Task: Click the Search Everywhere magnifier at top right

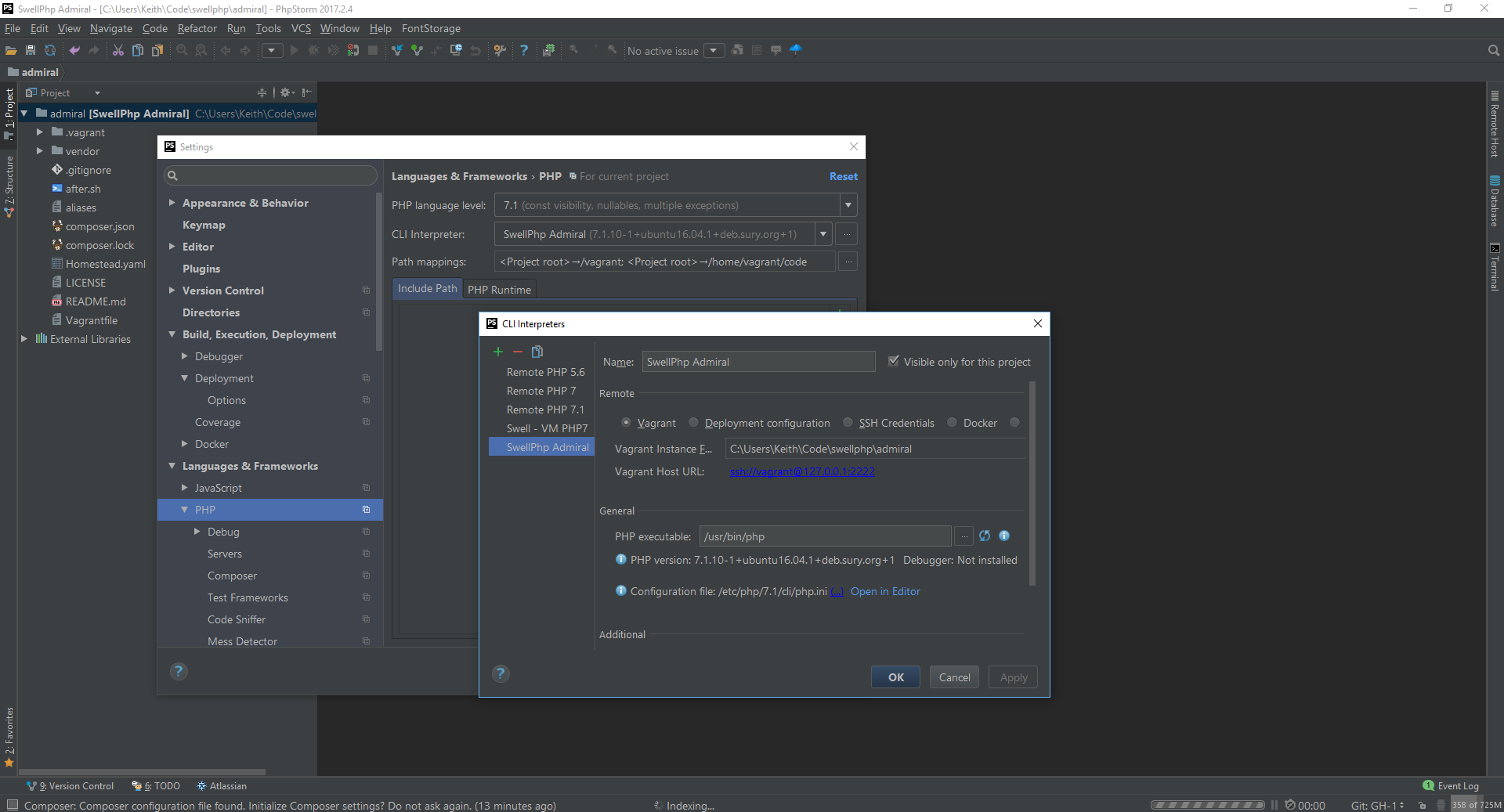Action: coord(1493,50)
